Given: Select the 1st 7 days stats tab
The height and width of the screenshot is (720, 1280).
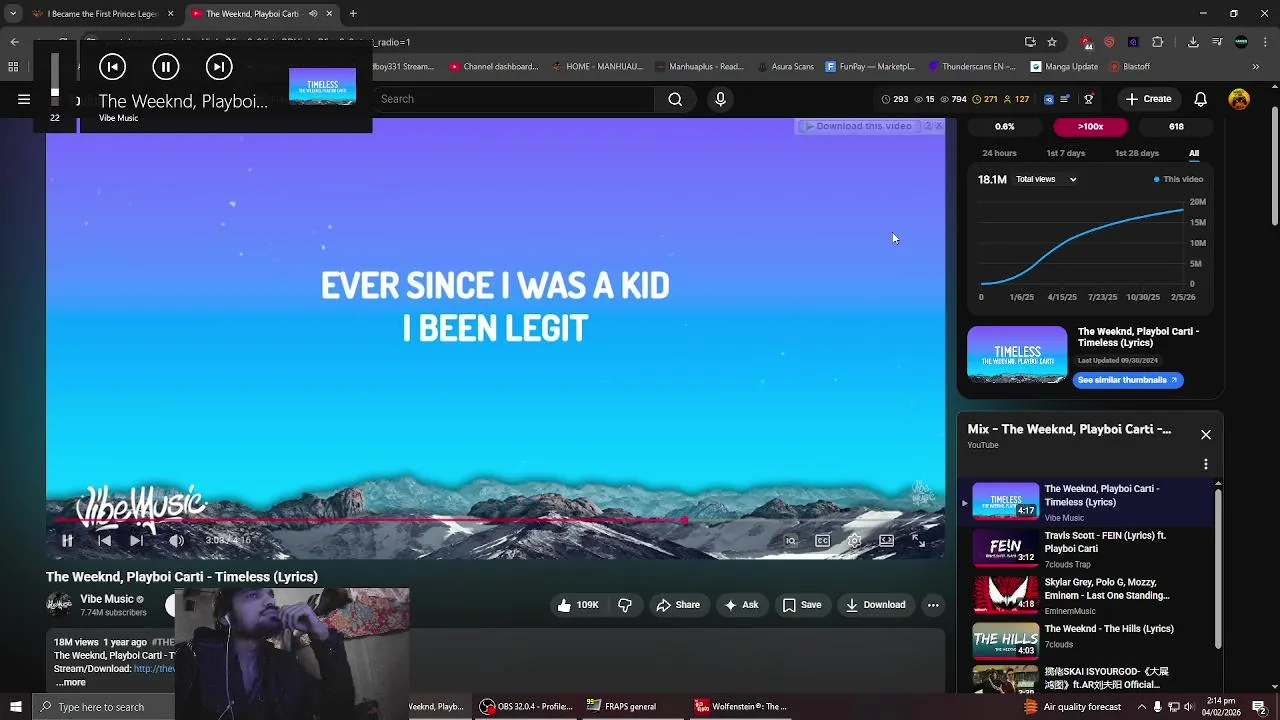Looking at the screenshot, I should click(1065, 153).
